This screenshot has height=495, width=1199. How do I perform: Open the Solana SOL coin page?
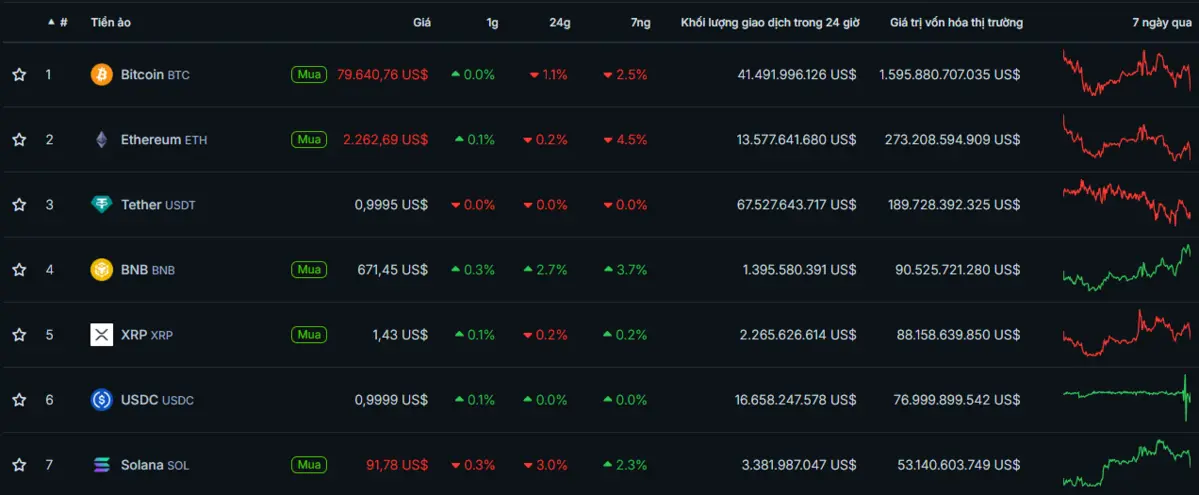tap(155, 465)
